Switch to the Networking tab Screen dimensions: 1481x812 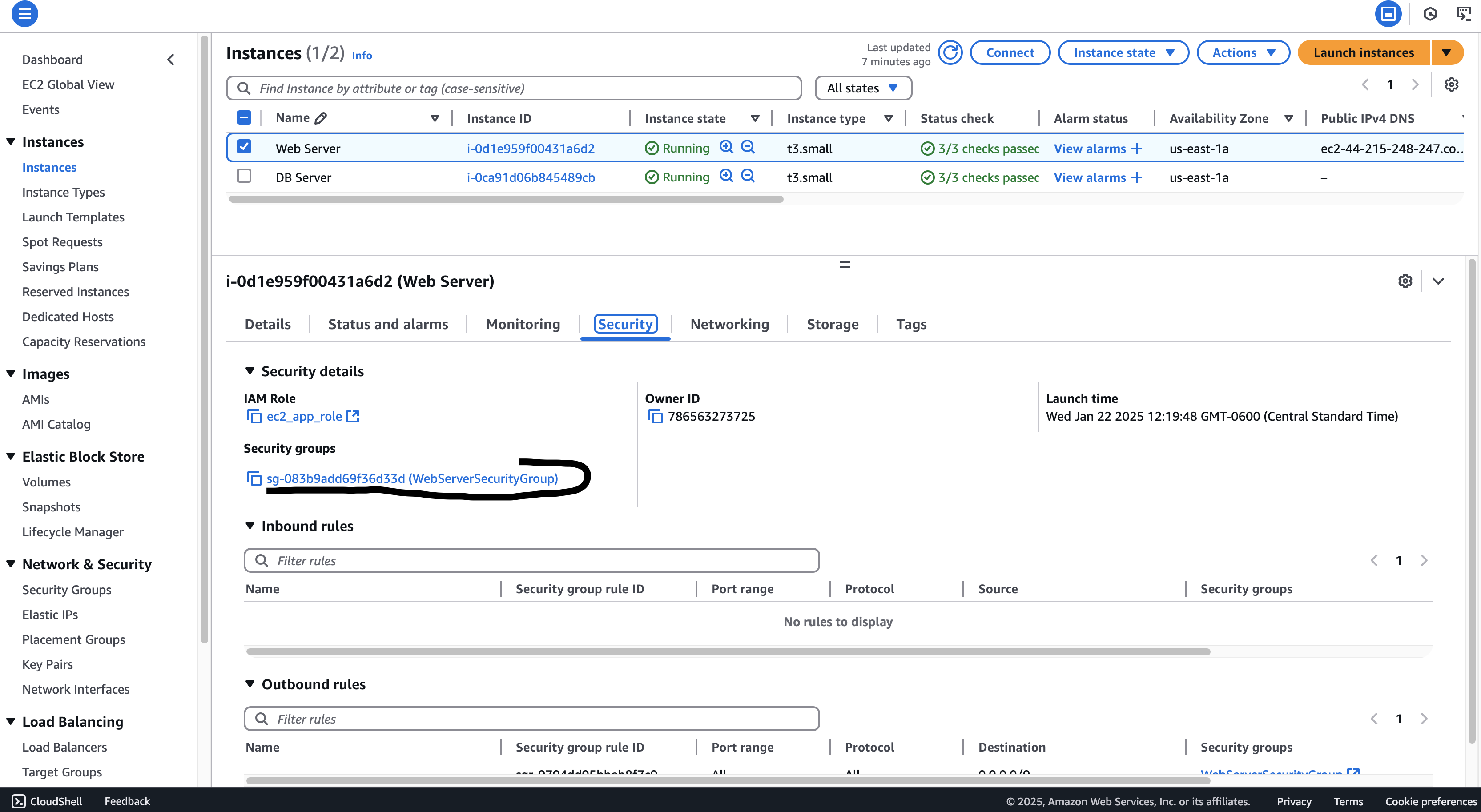point(729,324)
